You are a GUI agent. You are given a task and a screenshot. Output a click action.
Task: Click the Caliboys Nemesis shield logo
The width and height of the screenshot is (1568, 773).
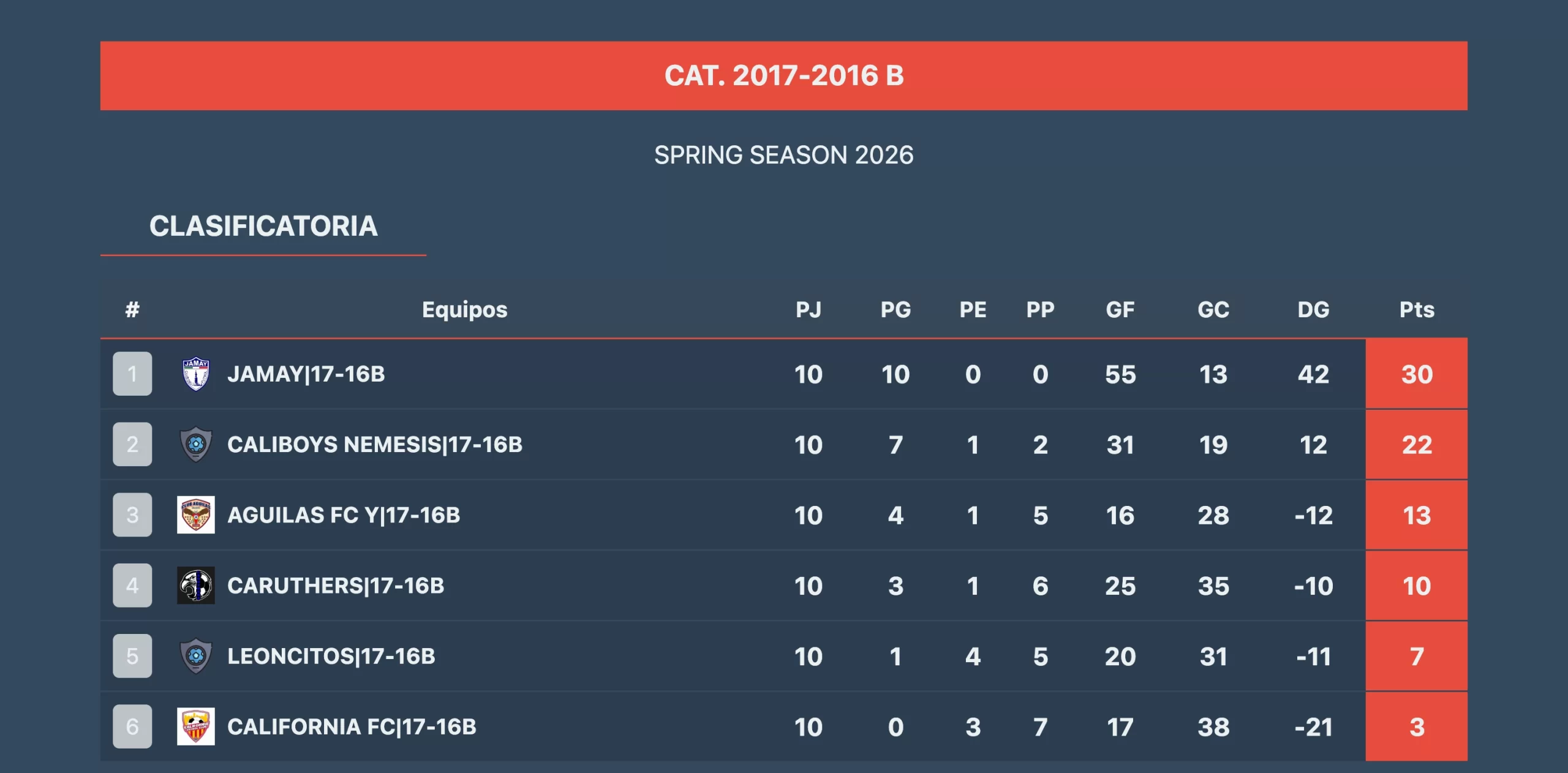(196, 444)
